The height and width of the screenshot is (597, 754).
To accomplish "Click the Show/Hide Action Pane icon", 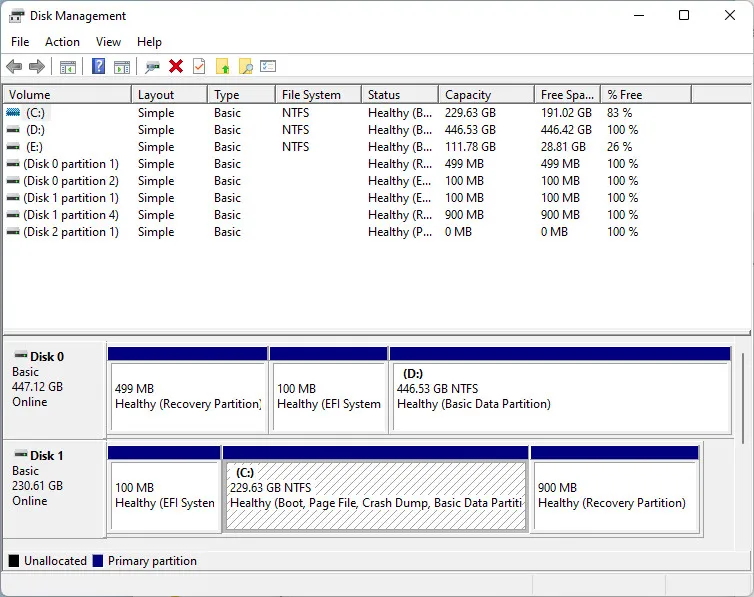I will (x=122, y=67).
